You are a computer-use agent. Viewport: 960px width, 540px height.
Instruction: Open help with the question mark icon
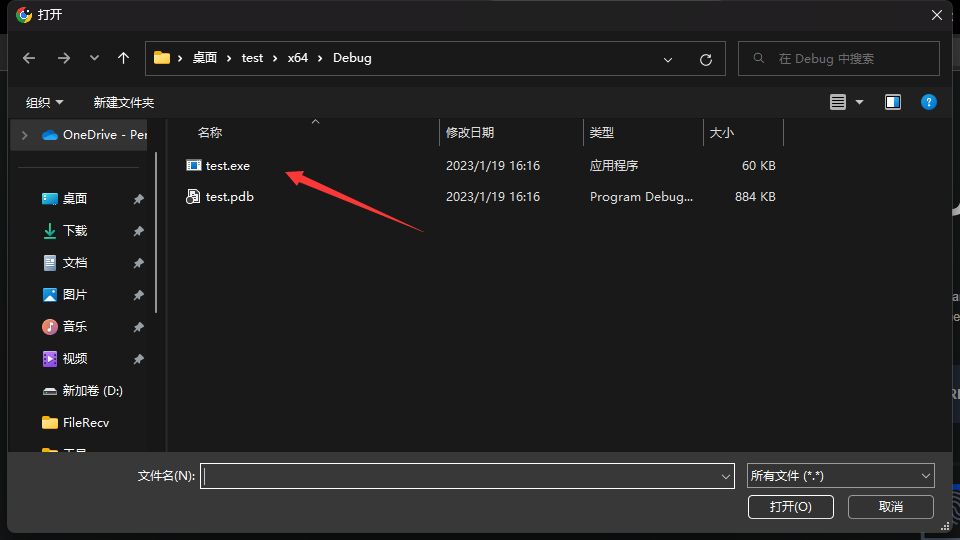(929, 102)
